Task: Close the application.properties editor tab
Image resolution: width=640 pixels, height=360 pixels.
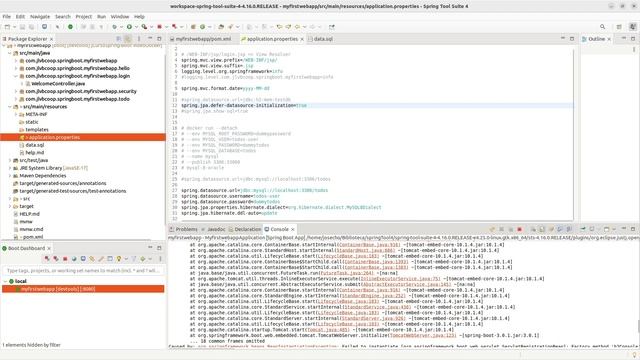Action: point(302,39)
